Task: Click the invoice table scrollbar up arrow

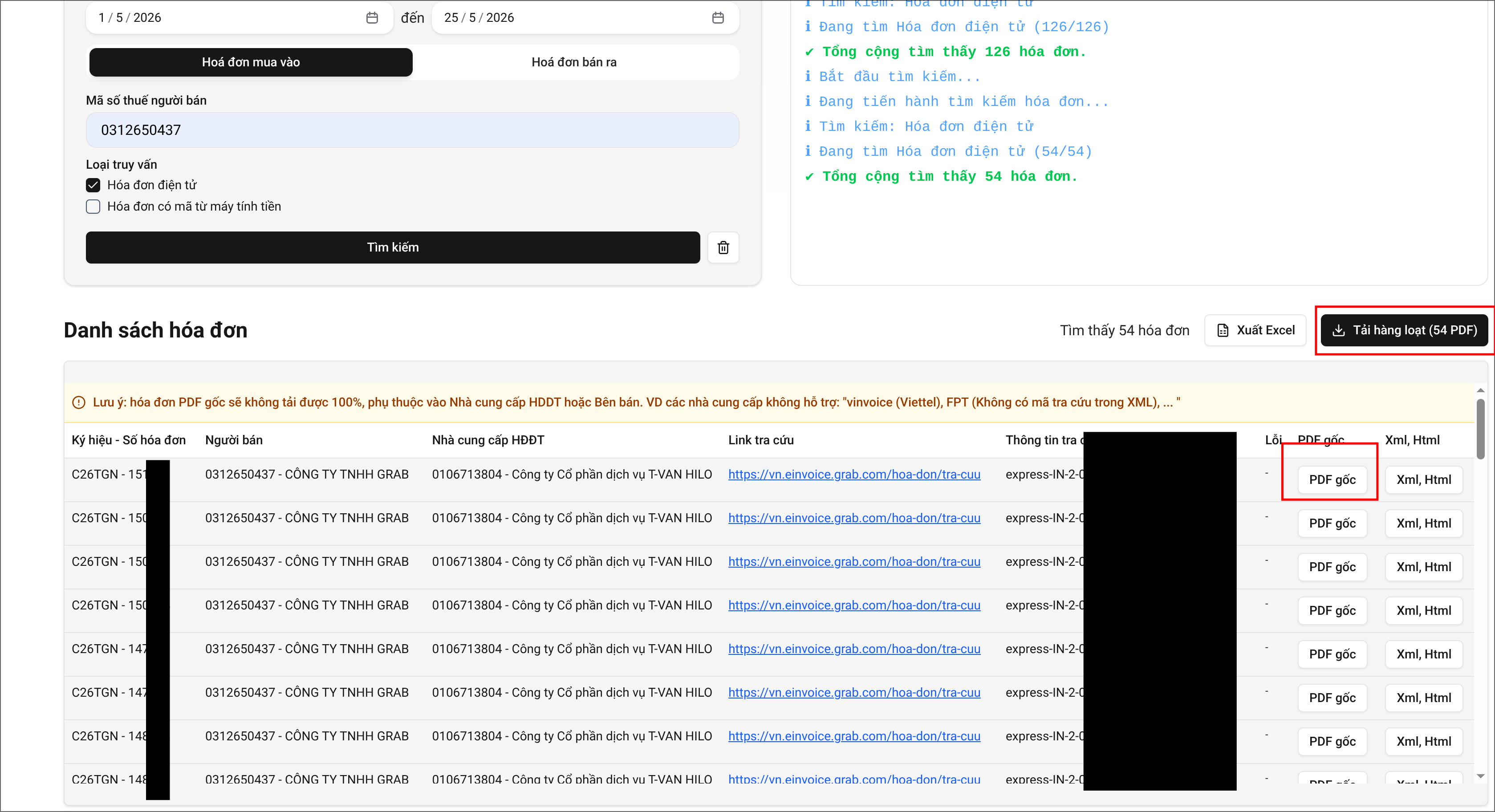Action: (1480, 390)
